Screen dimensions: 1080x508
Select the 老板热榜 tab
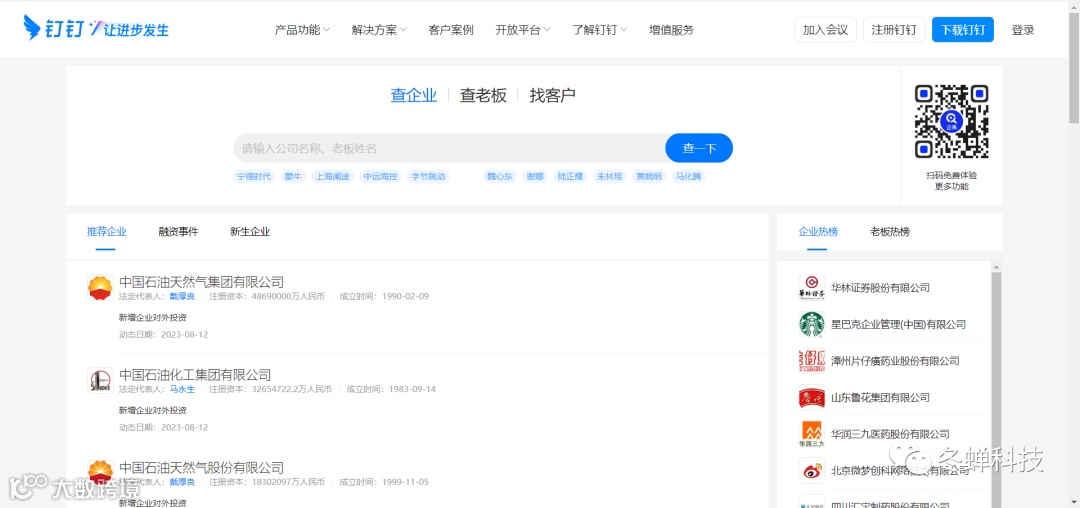click(890, 231)
